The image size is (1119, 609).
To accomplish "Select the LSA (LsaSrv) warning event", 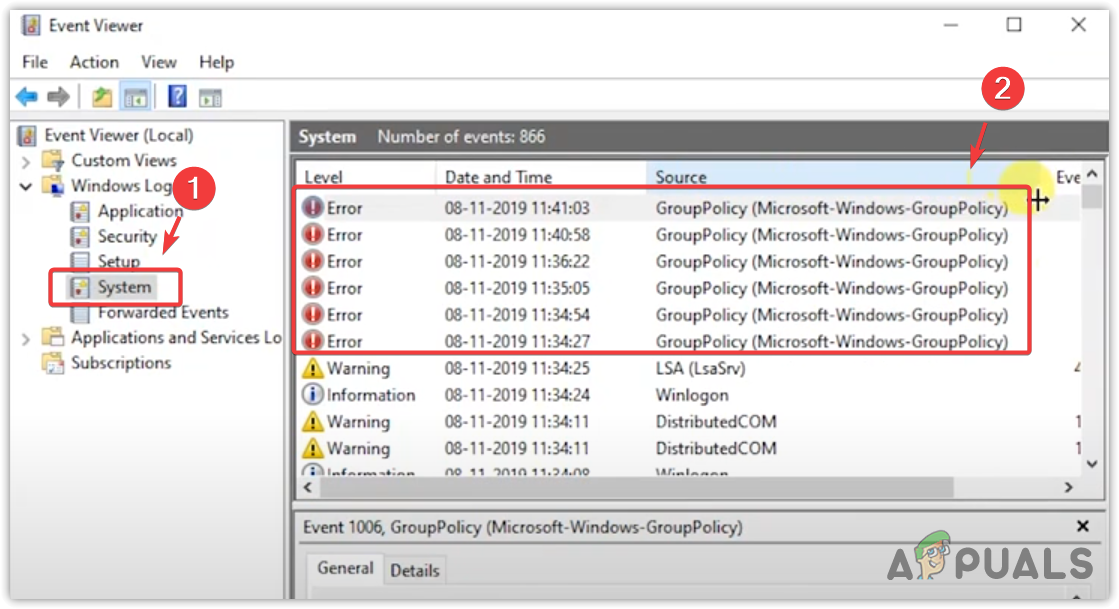I will point(700,368).
